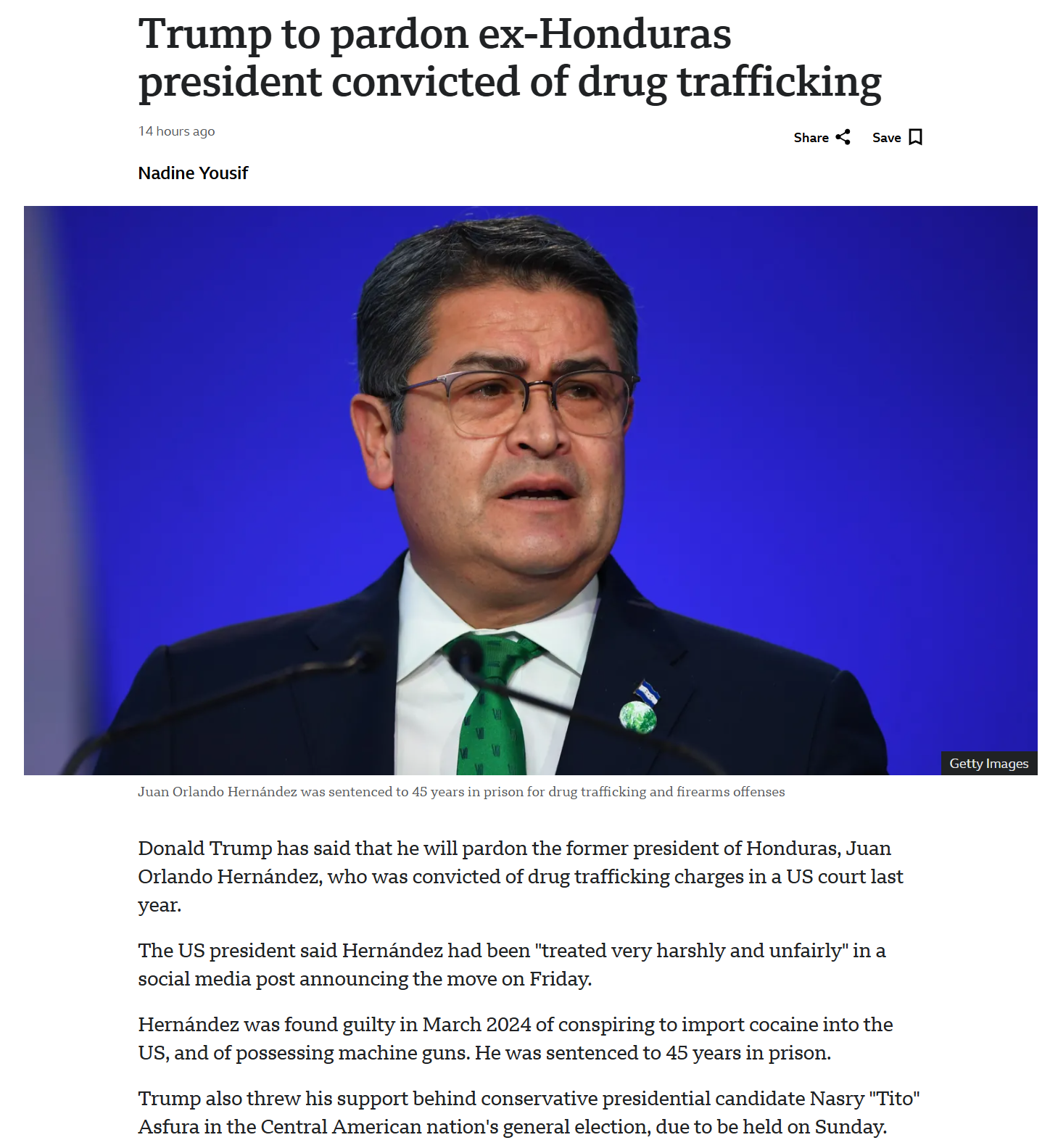Click the photo caption about 45 years
Viewport: 1058px width, 1148px height.
[461, 792]
